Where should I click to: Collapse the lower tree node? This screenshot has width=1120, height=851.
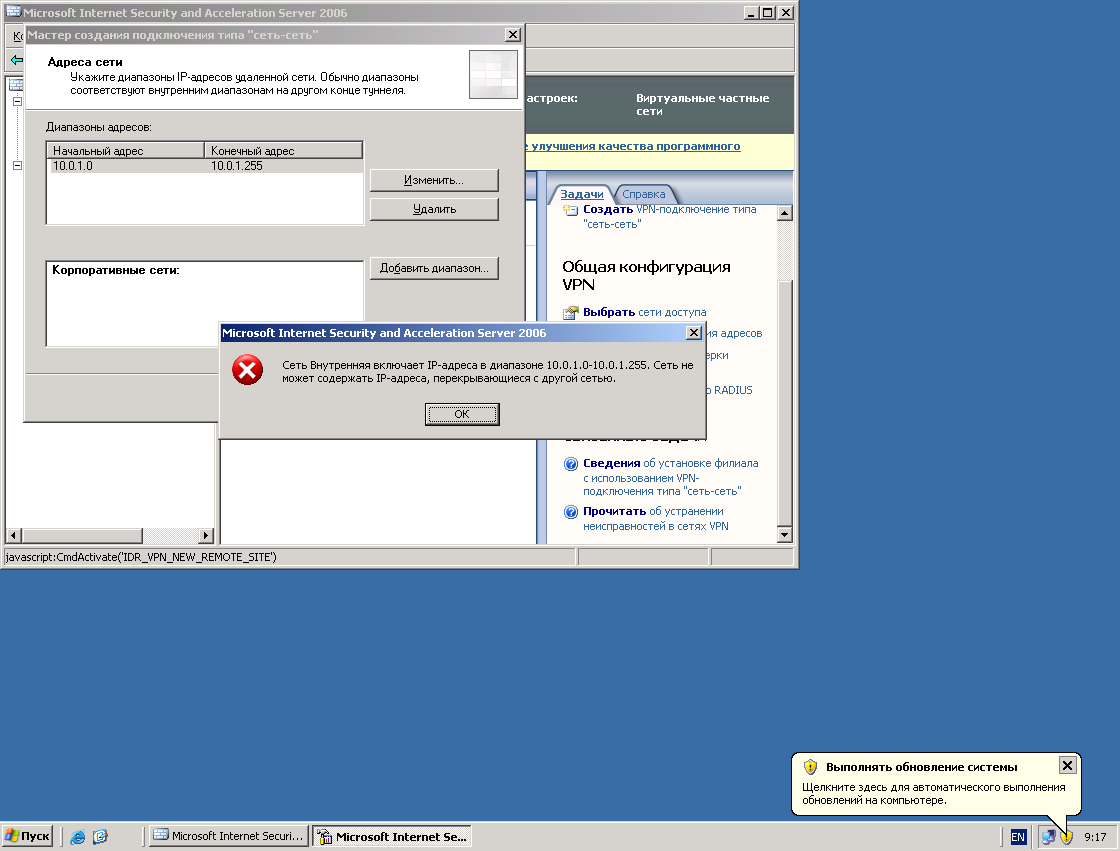pos(18,165)
